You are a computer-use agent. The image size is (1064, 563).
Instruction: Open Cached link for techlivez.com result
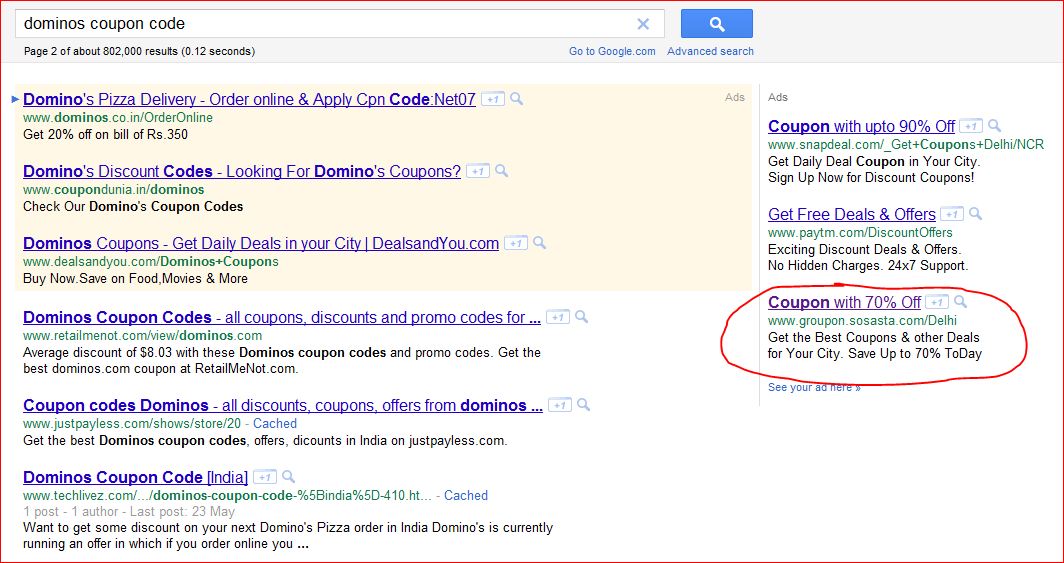pyautogui.click(x=466, y=495)
